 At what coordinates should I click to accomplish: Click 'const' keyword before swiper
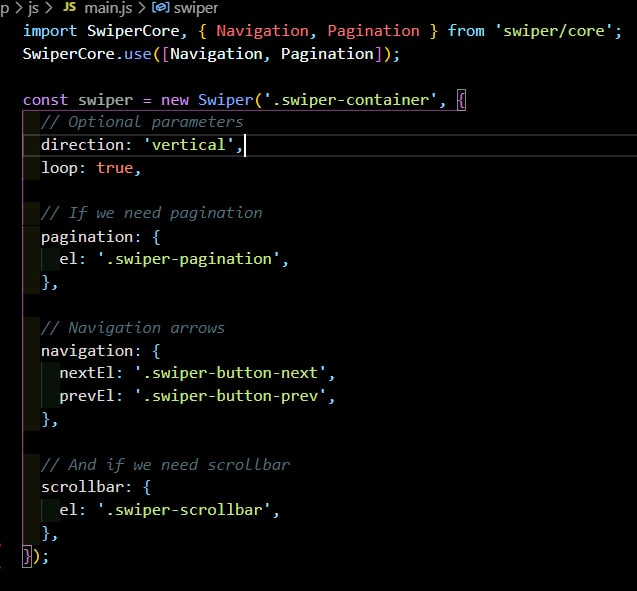45,100
